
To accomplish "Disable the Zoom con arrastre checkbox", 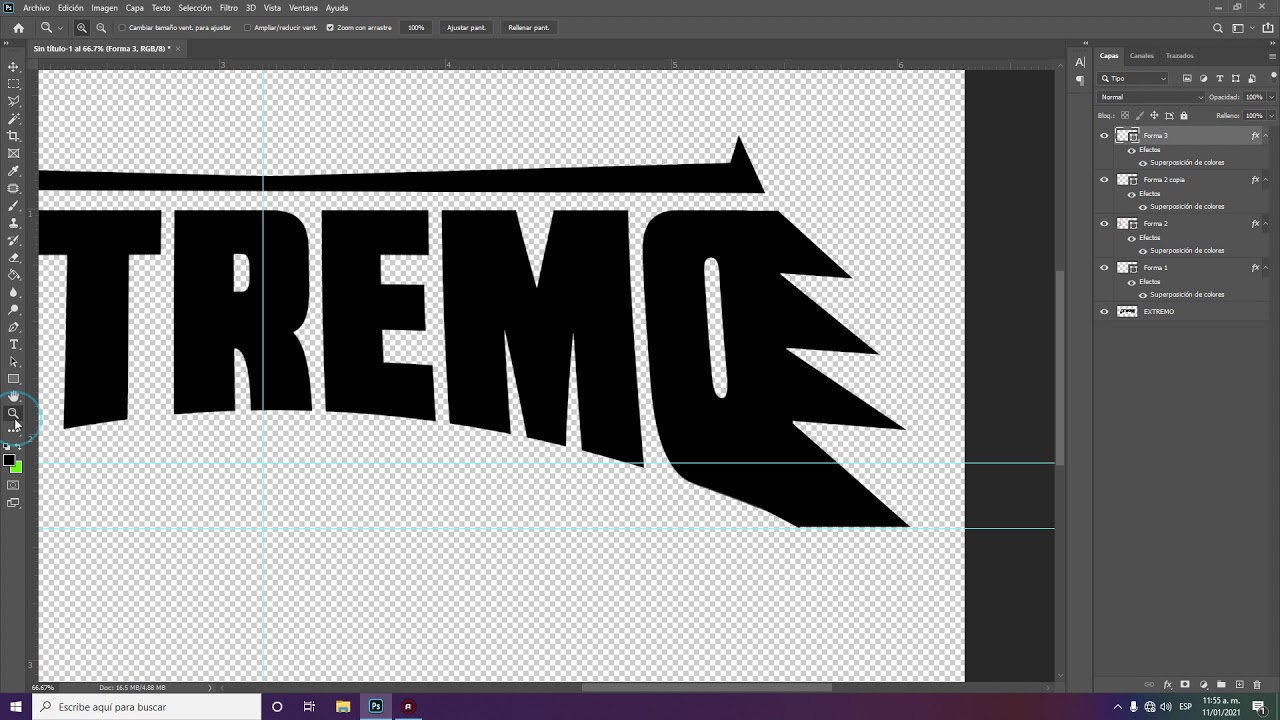I will pyautogui.click(x=330, y=28).
